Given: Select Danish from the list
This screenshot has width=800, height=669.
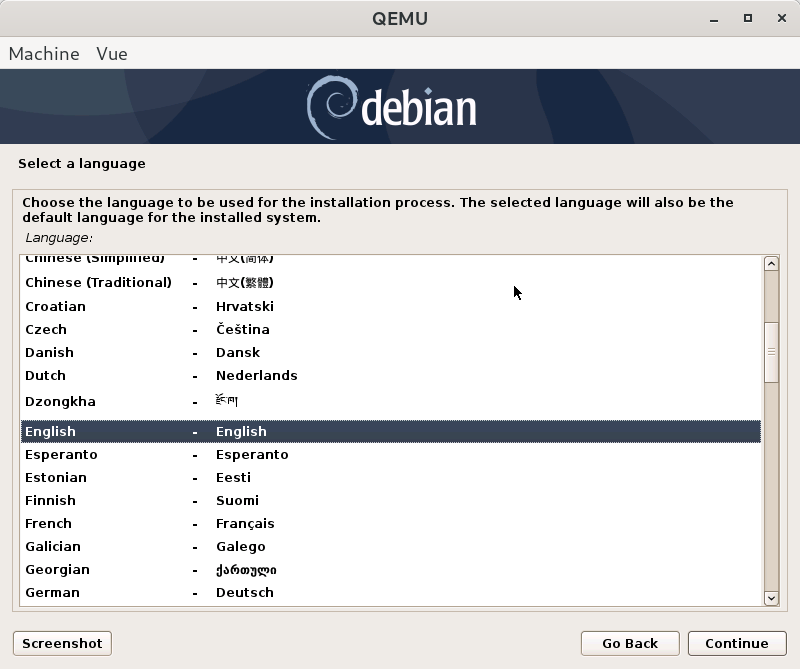Looking at the screenshot, I should [x=49, y=352].
